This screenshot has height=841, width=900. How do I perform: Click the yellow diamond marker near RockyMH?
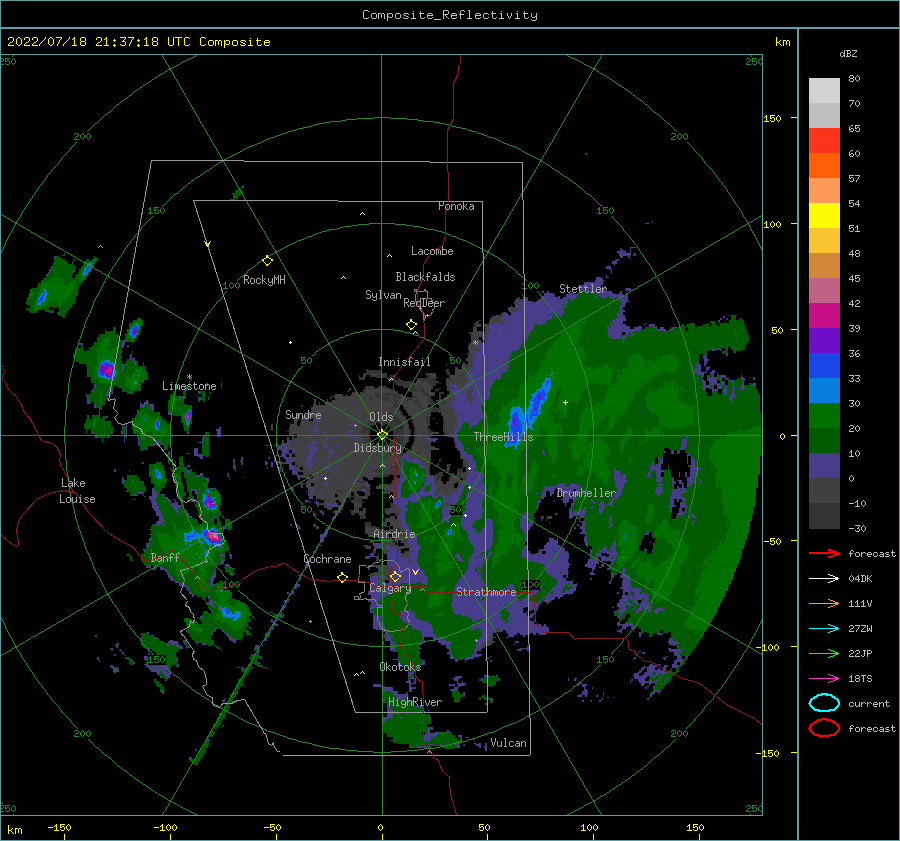tap(267, 261)
